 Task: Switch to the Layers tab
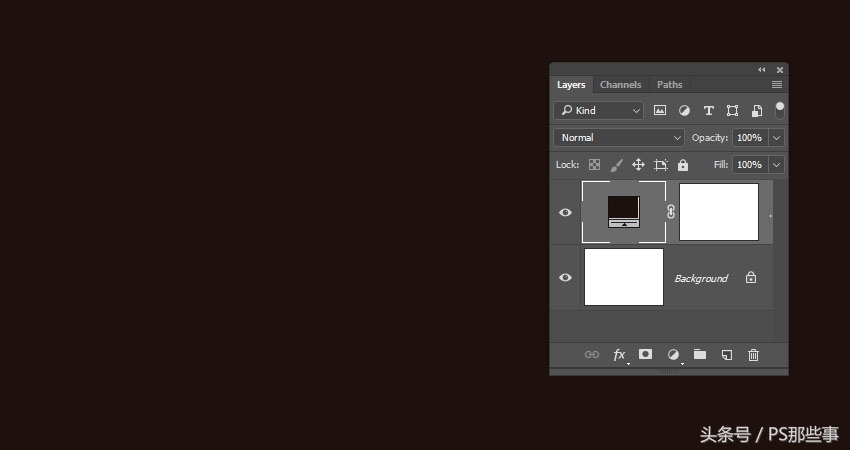coord(571,85)
